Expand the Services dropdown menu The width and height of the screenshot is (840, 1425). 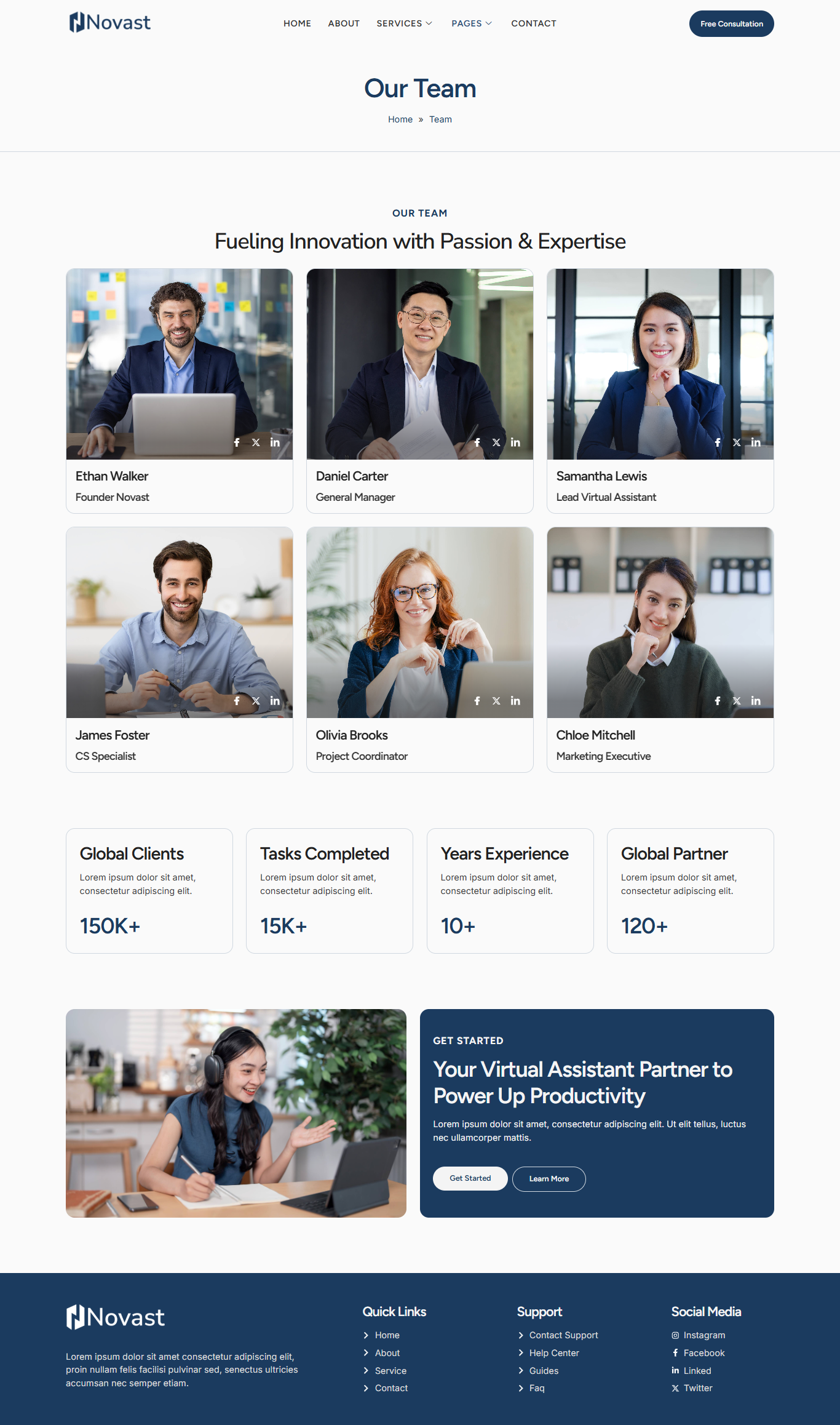[x=405, y=23]
